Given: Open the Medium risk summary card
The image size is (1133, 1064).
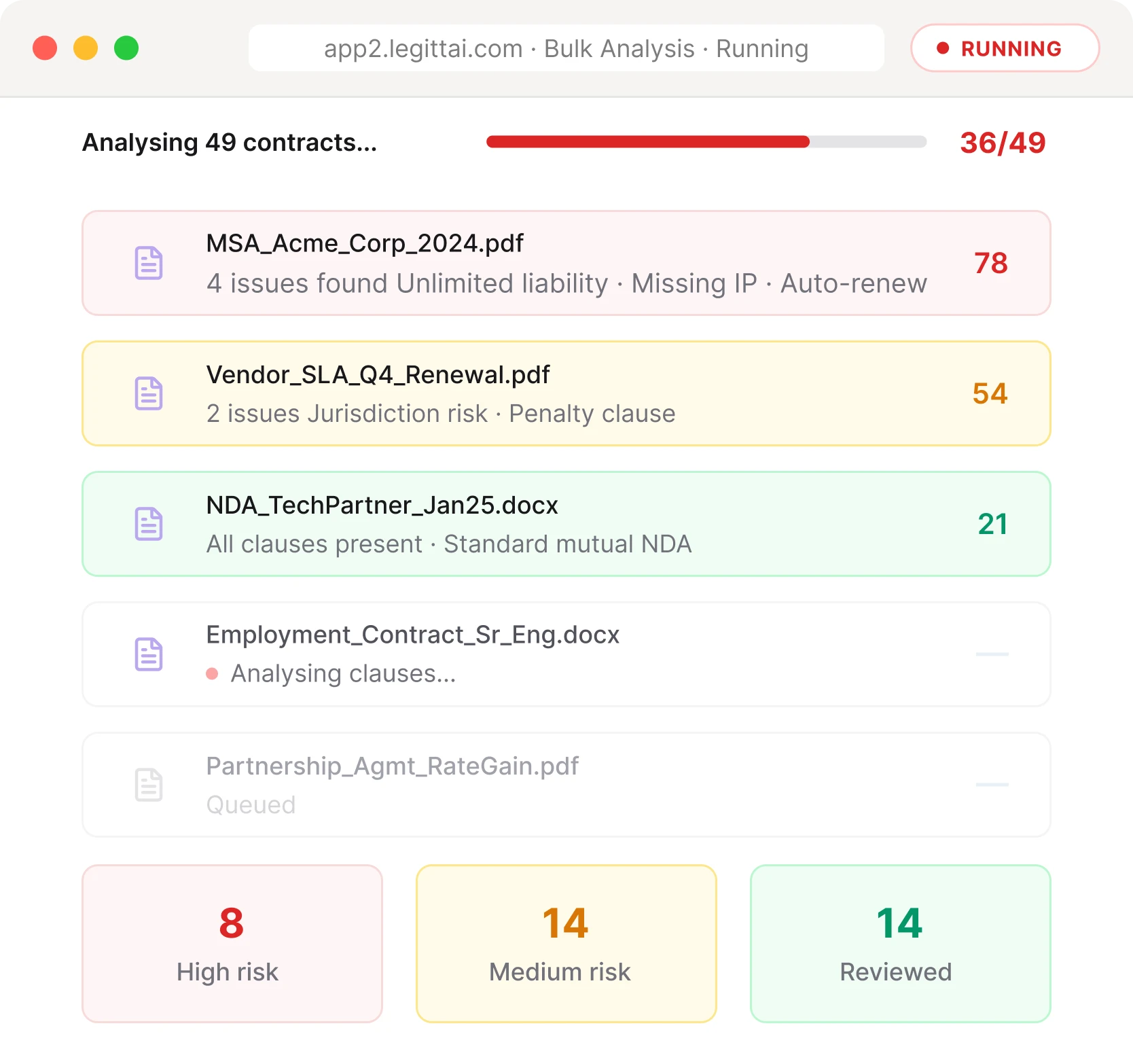Looking at the screenshot, I should (x=566, y=944).
